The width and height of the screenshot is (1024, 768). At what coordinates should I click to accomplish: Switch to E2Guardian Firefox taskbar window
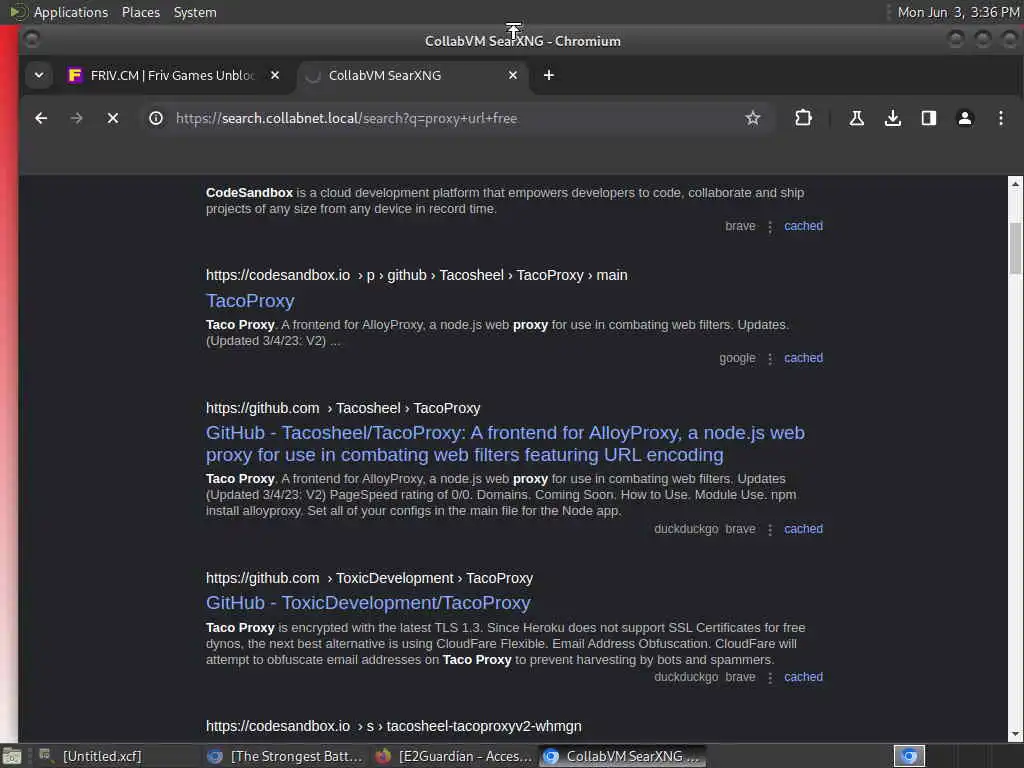455,756
